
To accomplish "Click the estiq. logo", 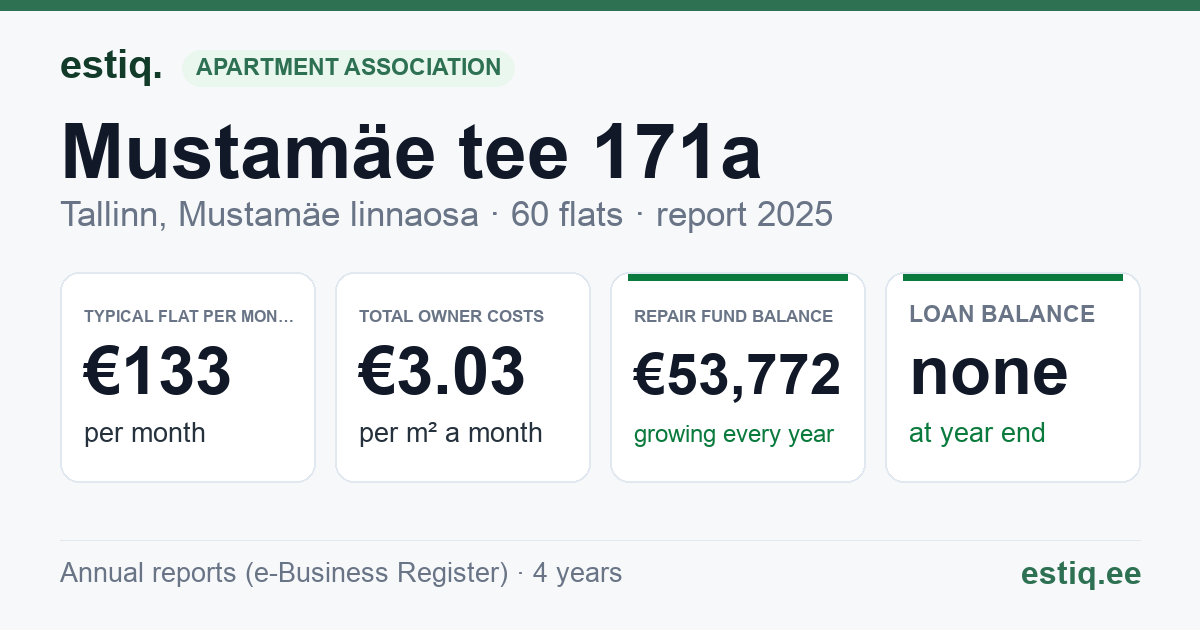I will (x=110, y=66).
